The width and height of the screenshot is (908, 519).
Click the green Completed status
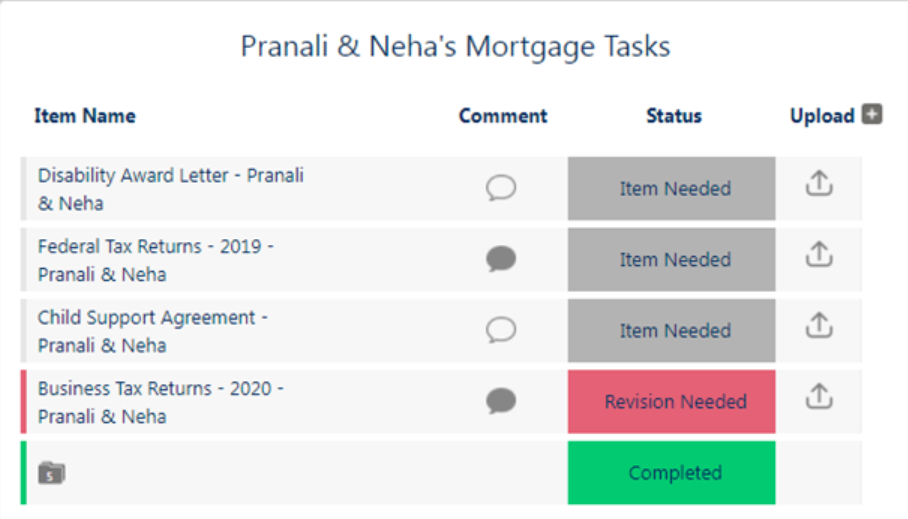tap(672, 473)
